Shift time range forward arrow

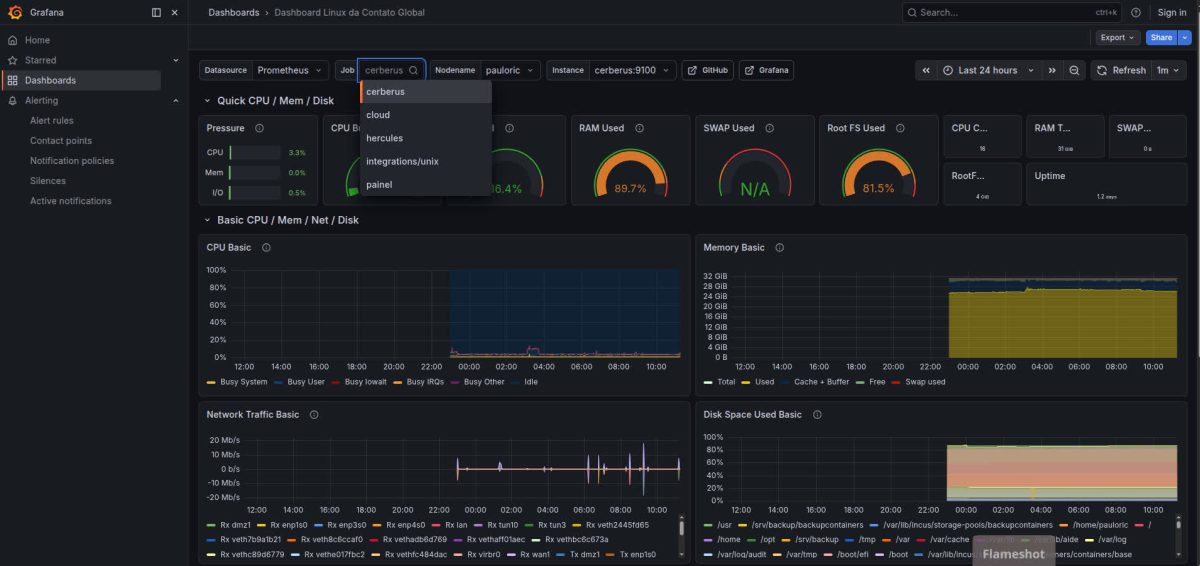[x=1052, y=71]
